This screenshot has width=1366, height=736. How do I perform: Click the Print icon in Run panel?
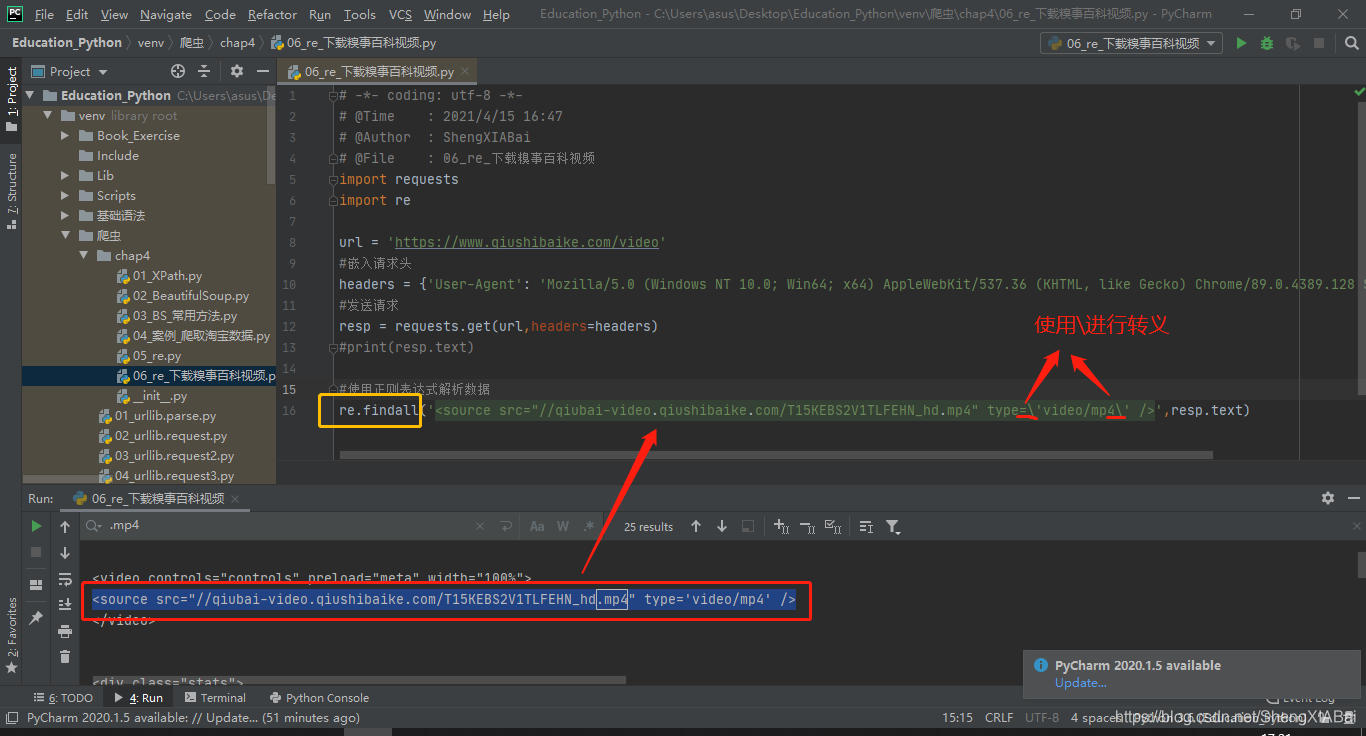click(x=65, y=631)
